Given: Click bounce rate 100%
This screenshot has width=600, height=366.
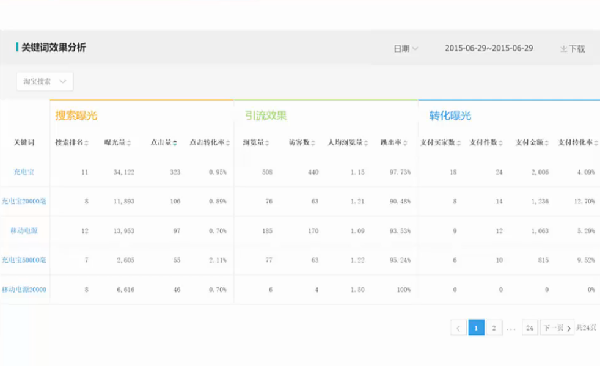Looking at the screenshot, I should click(404, 290).
